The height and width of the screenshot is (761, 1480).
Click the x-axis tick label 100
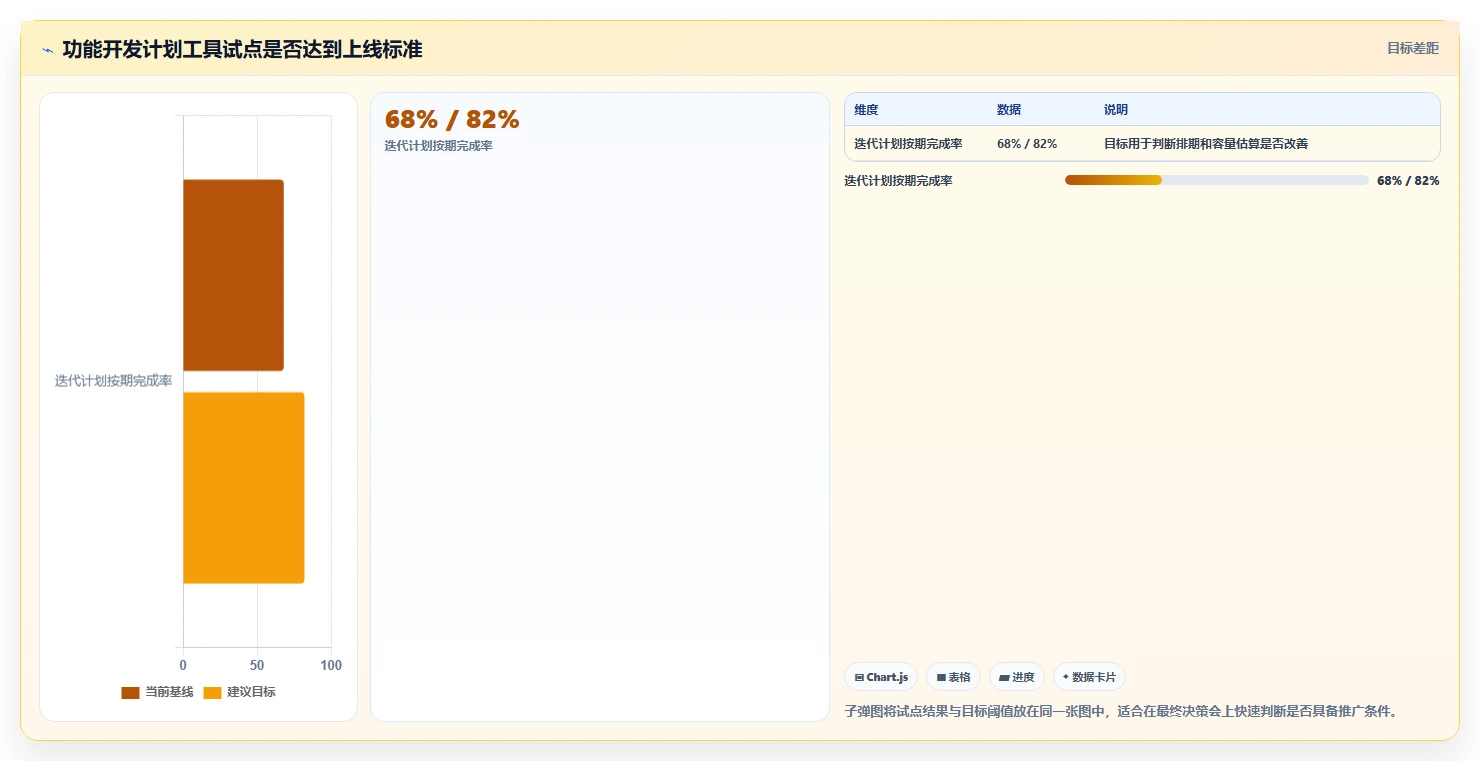[x=331, y=666]
